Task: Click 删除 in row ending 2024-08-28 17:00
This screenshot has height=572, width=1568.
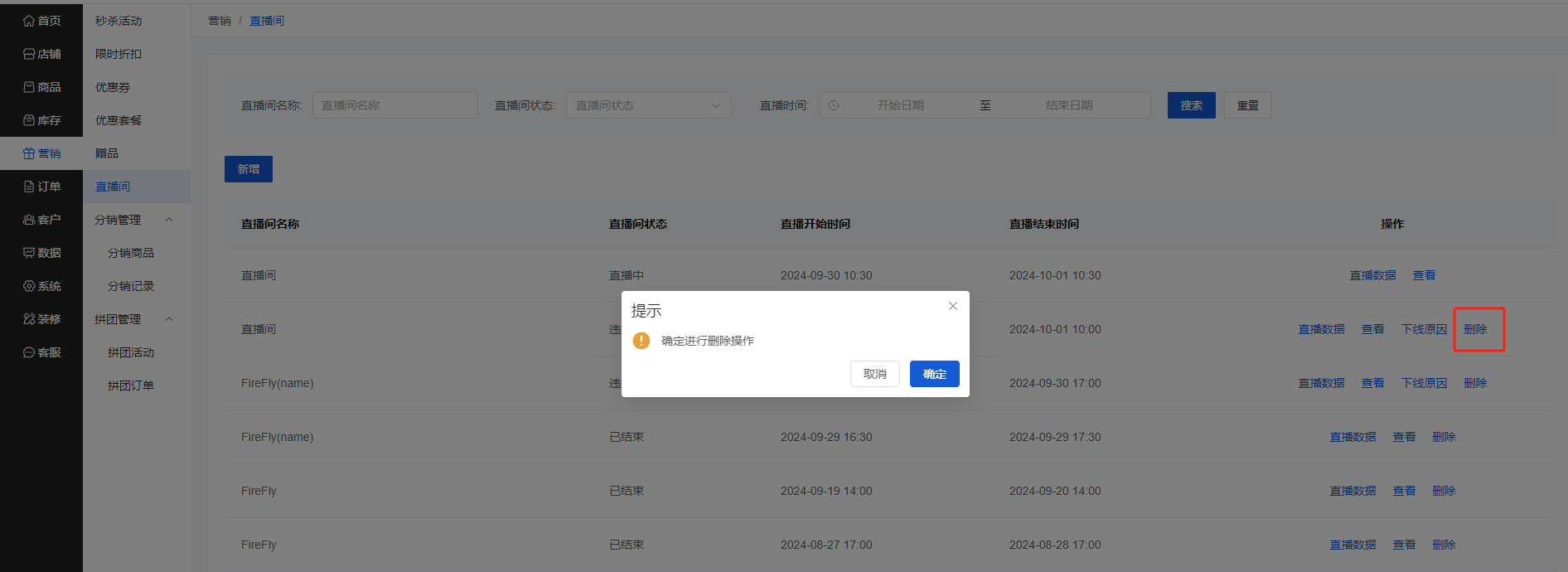Action: coord(1445,545)
